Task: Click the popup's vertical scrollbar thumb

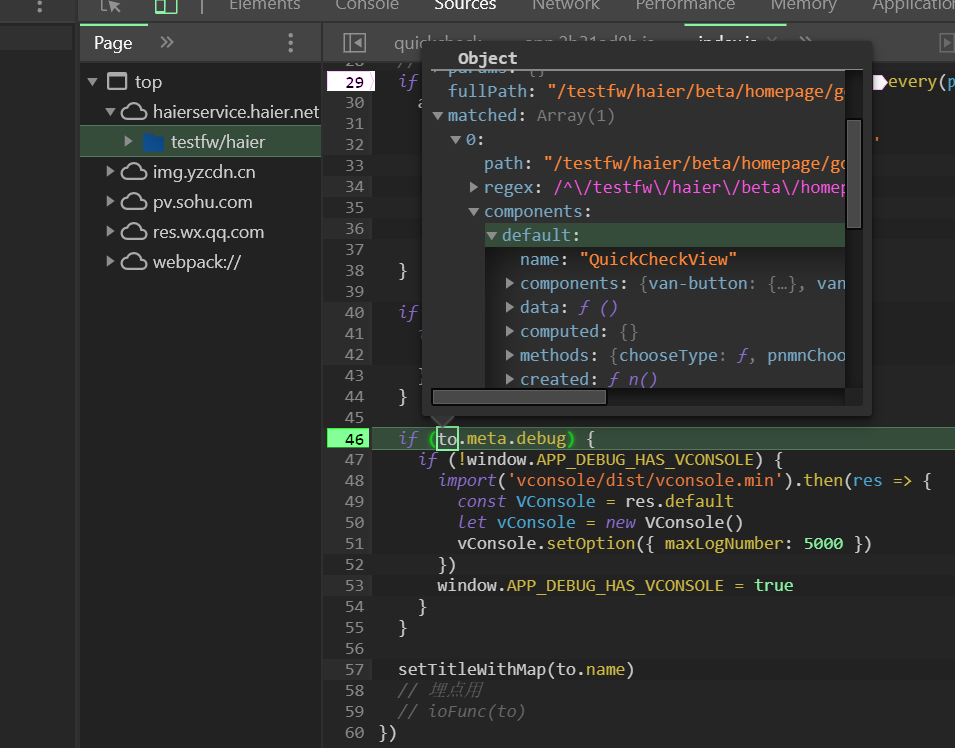Action: [x=853, y=174]
